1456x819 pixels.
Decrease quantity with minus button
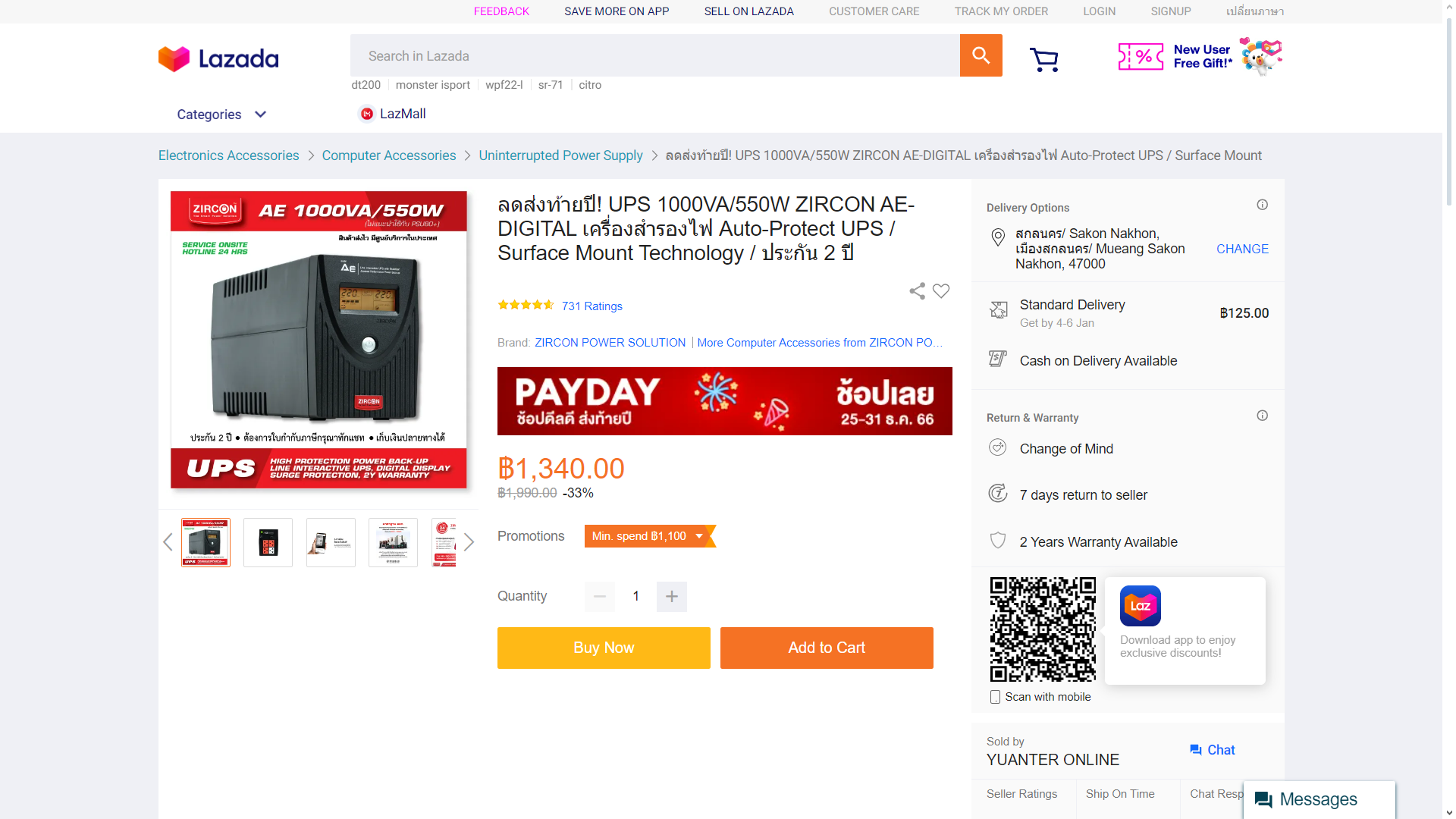pyautogui.click(x=600, y=597)
